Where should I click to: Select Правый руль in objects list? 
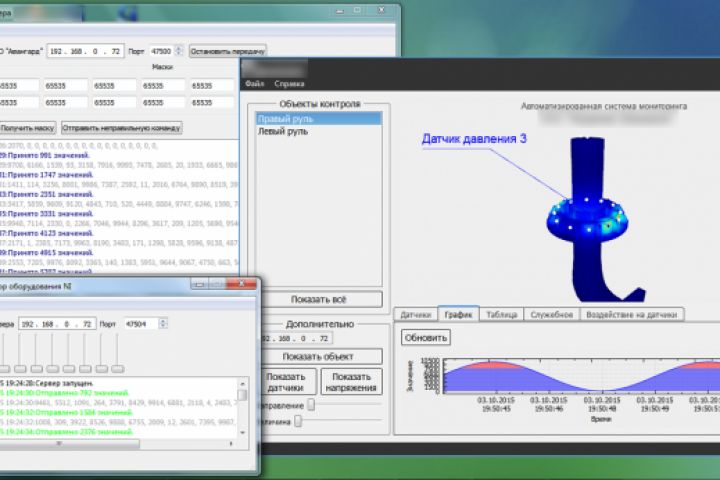click(x=319, y=119)
